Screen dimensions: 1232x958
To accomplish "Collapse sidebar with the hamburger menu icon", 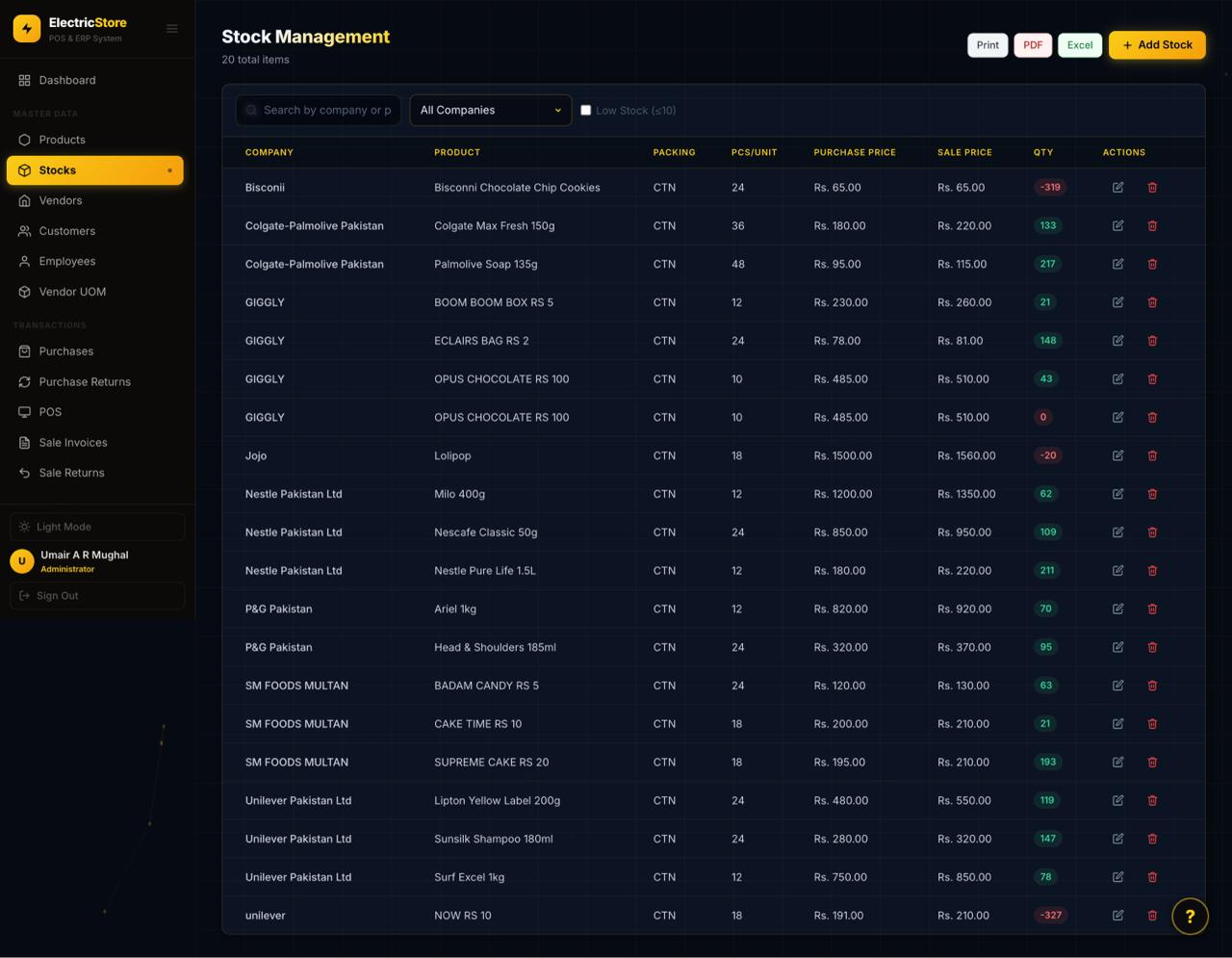I will [x=172, y=29].
